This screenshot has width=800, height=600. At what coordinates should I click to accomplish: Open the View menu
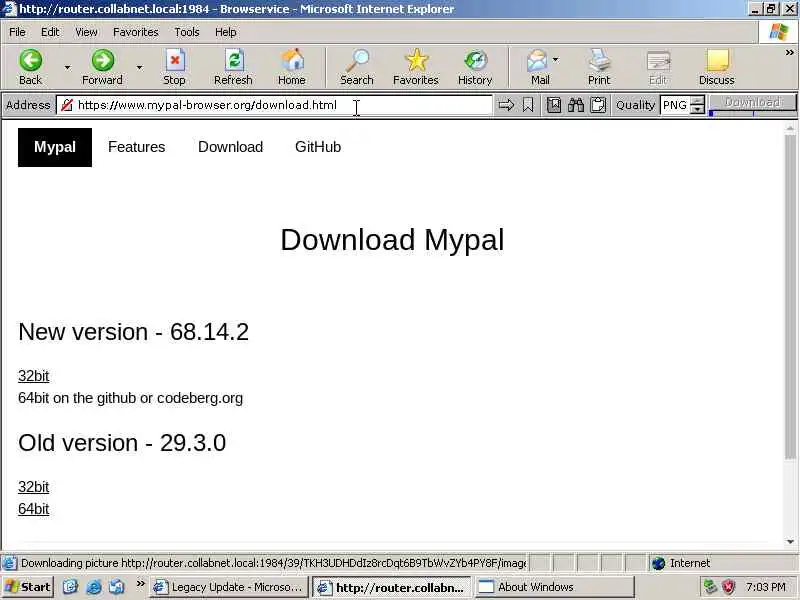tap(86, 32)
